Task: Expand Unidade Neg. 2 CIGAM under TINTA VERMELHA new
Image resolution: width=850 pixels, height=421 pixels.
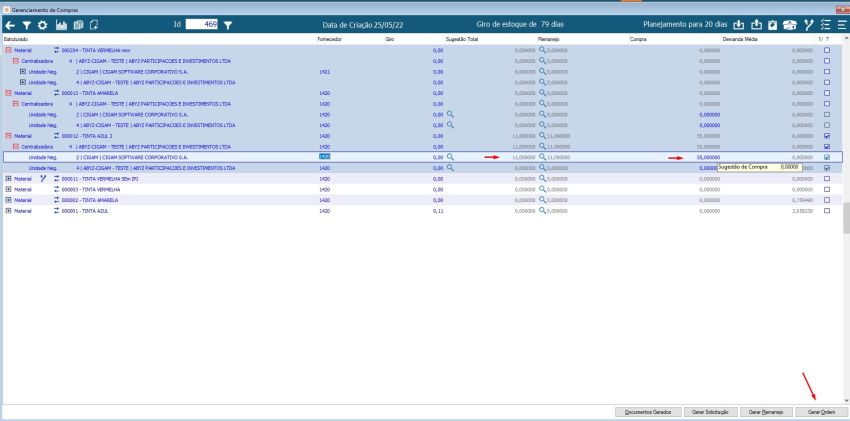Action: click(23, 72)
